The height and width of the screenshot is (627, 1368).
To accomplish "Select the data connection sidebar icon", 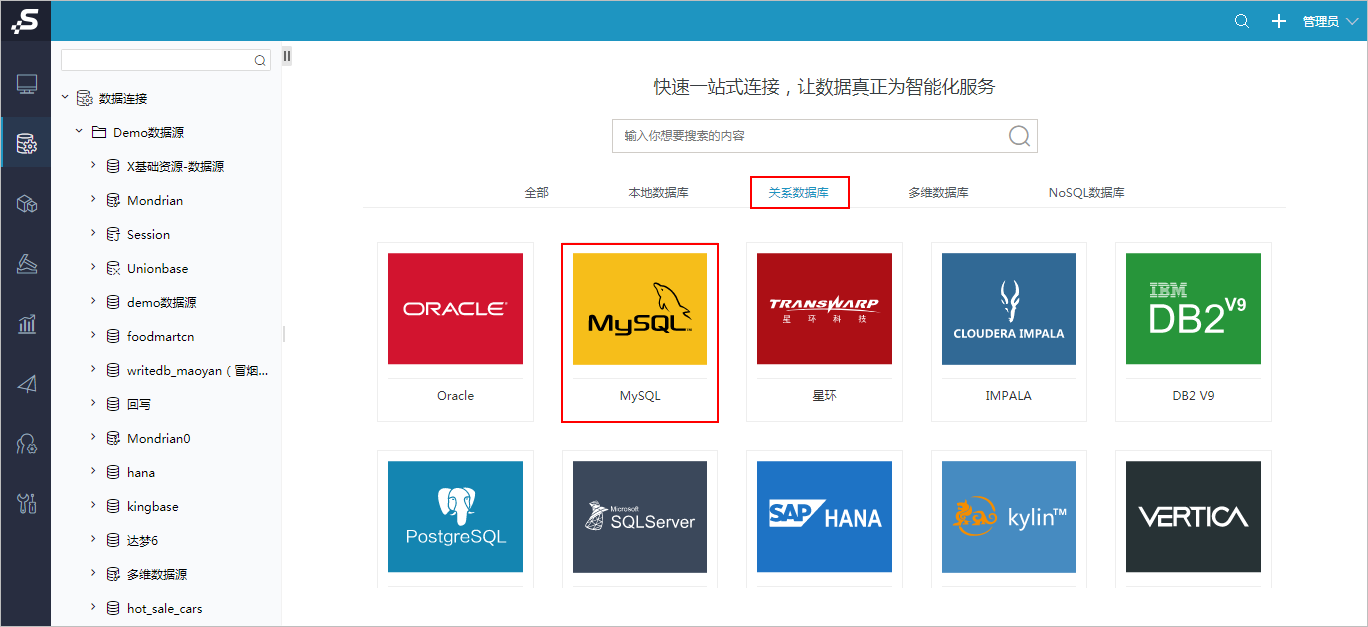I will [x=27, y=145].
